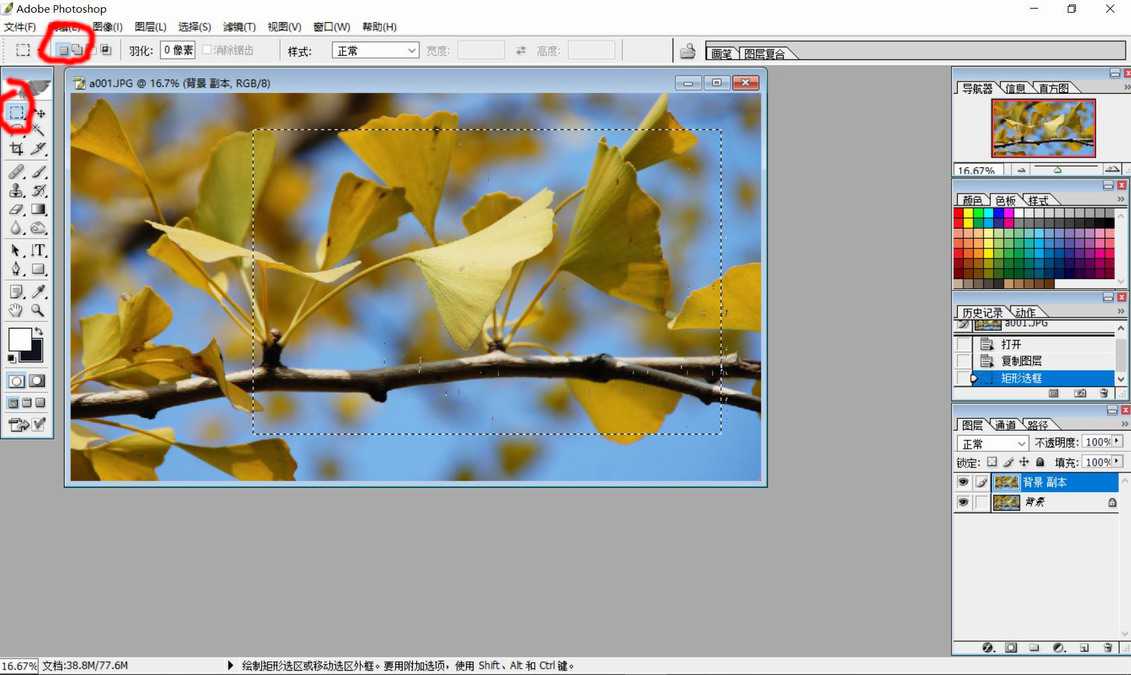Image resolution: width=1131 pixels, height=675 pixels.
Task: Toggle visibility of the 背景 layer
Action: [963, 502]
